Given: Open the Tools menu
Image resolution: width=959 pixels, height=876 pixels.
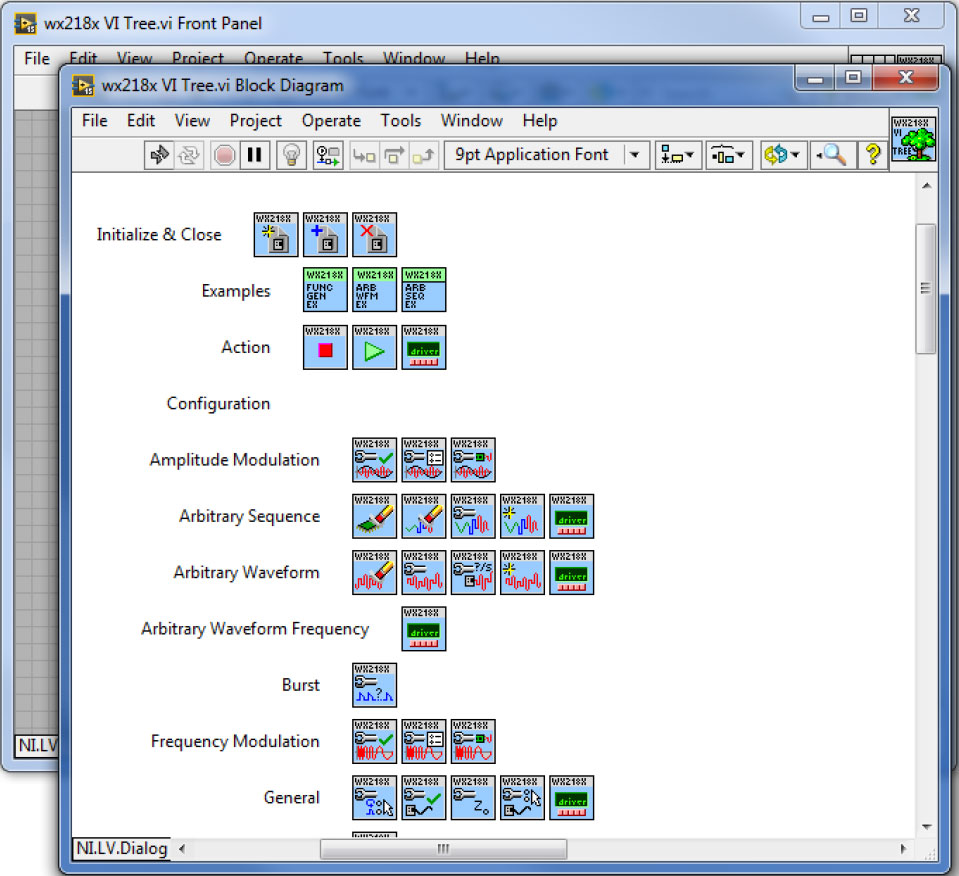Looking at the screenshot, I should (x=400, y=121).
